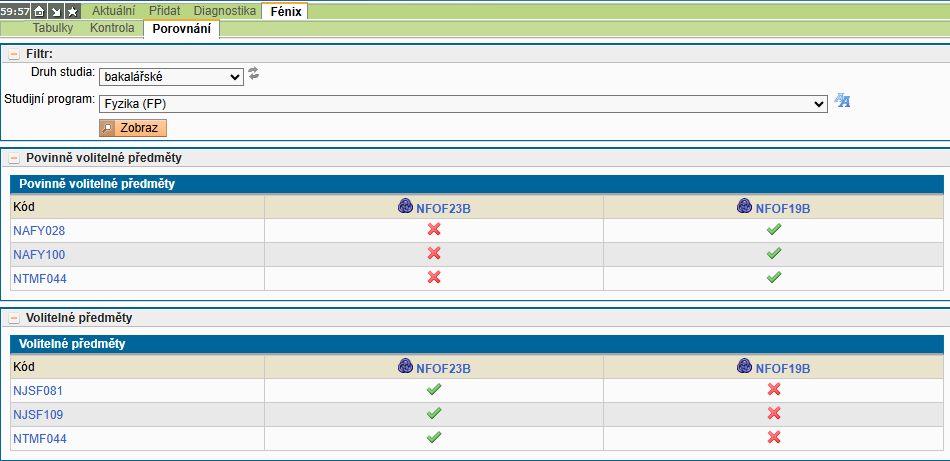Click the home icon in top bar
Image resolution: width=950 pixels, height=461 pixels.
tap(39, 11)
